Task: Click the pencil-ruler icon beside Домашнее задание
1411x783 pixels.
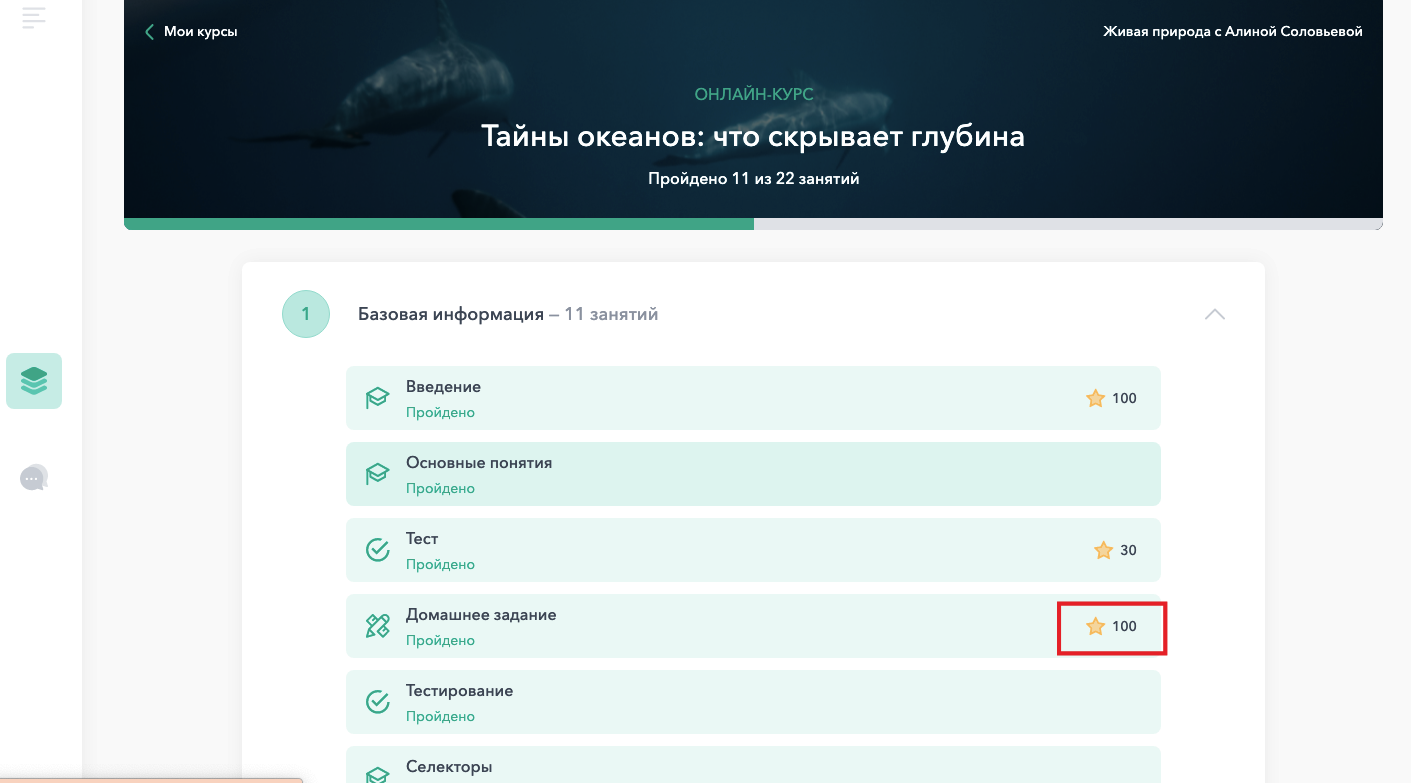Action: (x=377, y=626)
